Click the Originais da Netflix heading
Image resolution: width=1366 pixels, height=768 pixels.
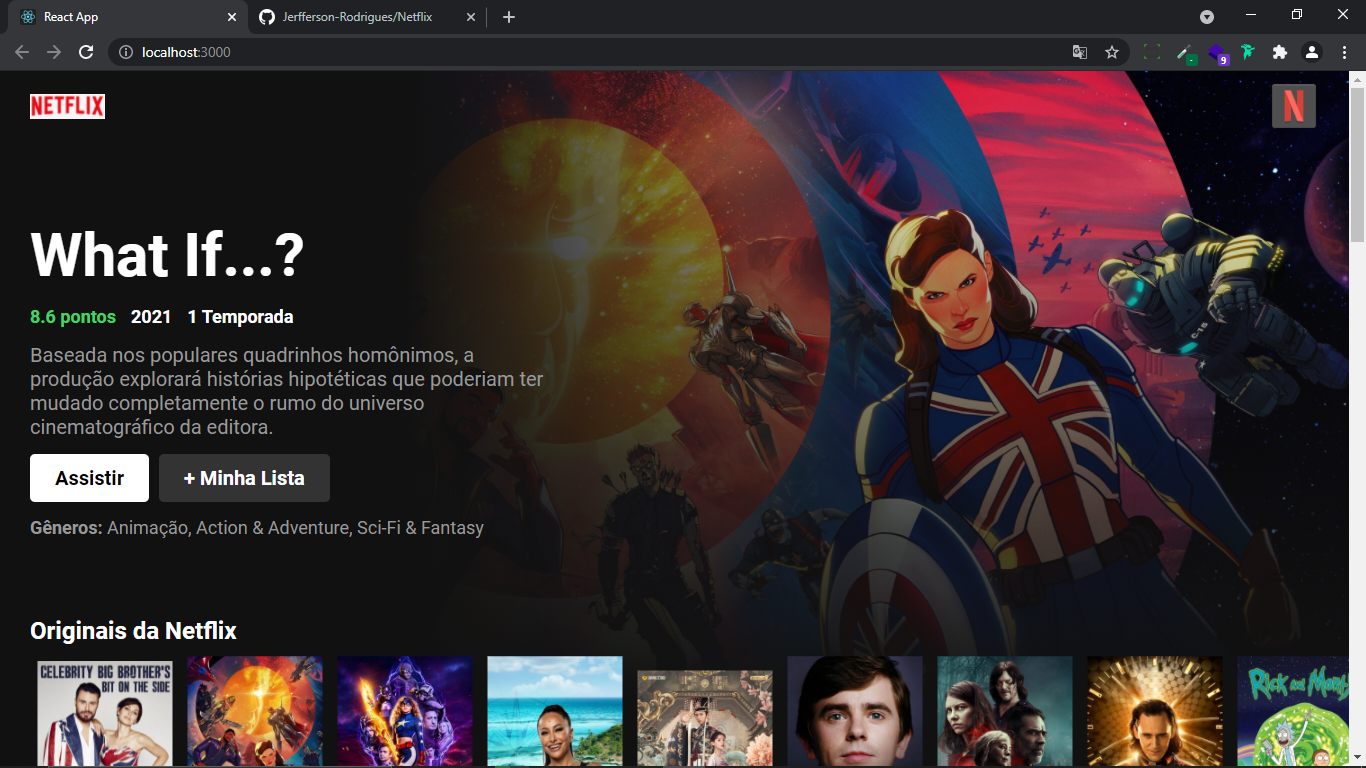(133, 631)
